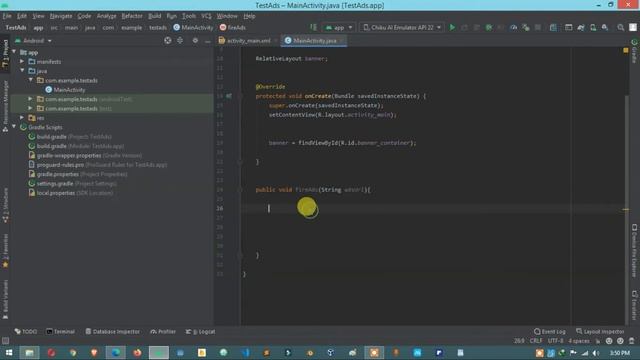640x360 pixels.
Task: Open File Explorer in taskbar
Action: point(29,353)
